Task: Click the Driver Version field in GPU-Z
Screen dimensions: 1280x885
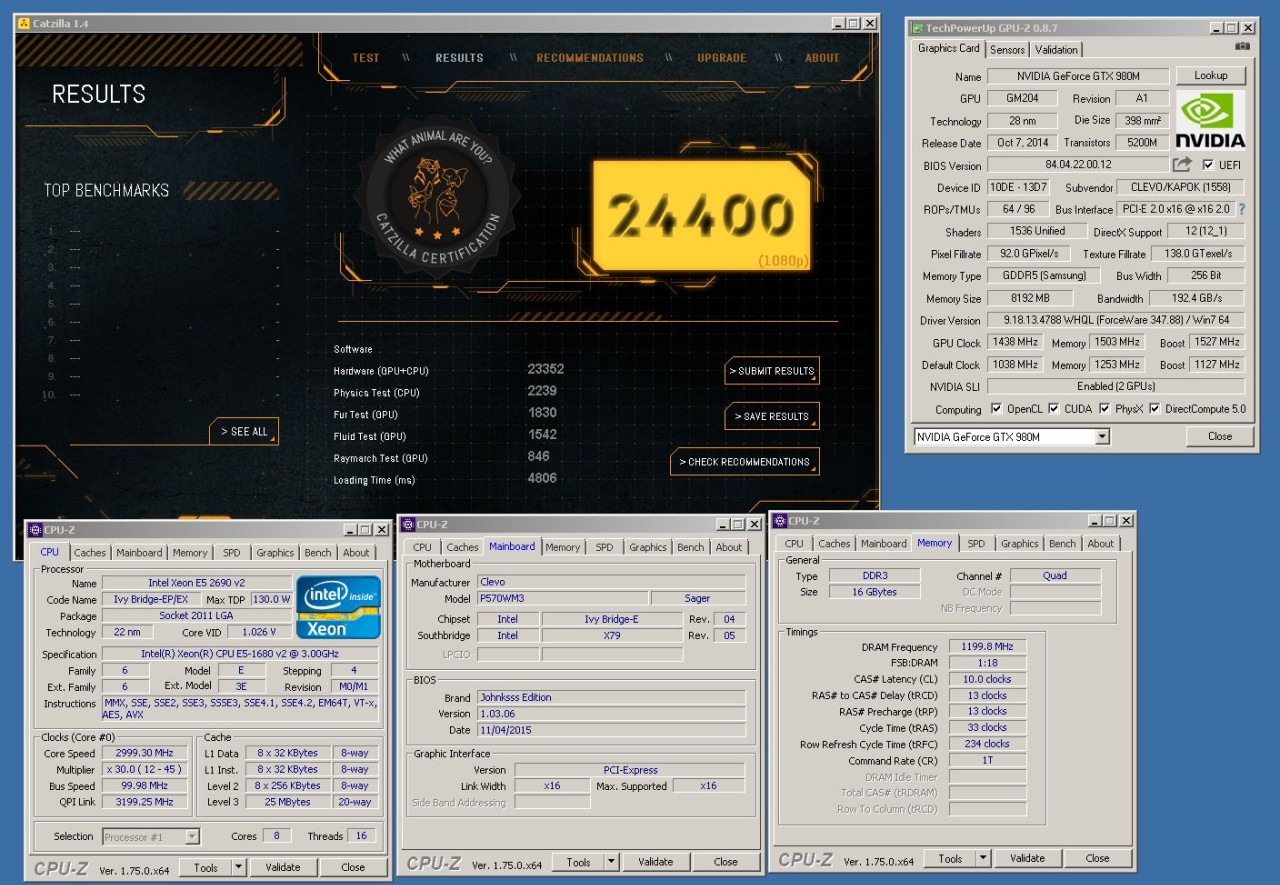Action: [x=1116, y=320]
